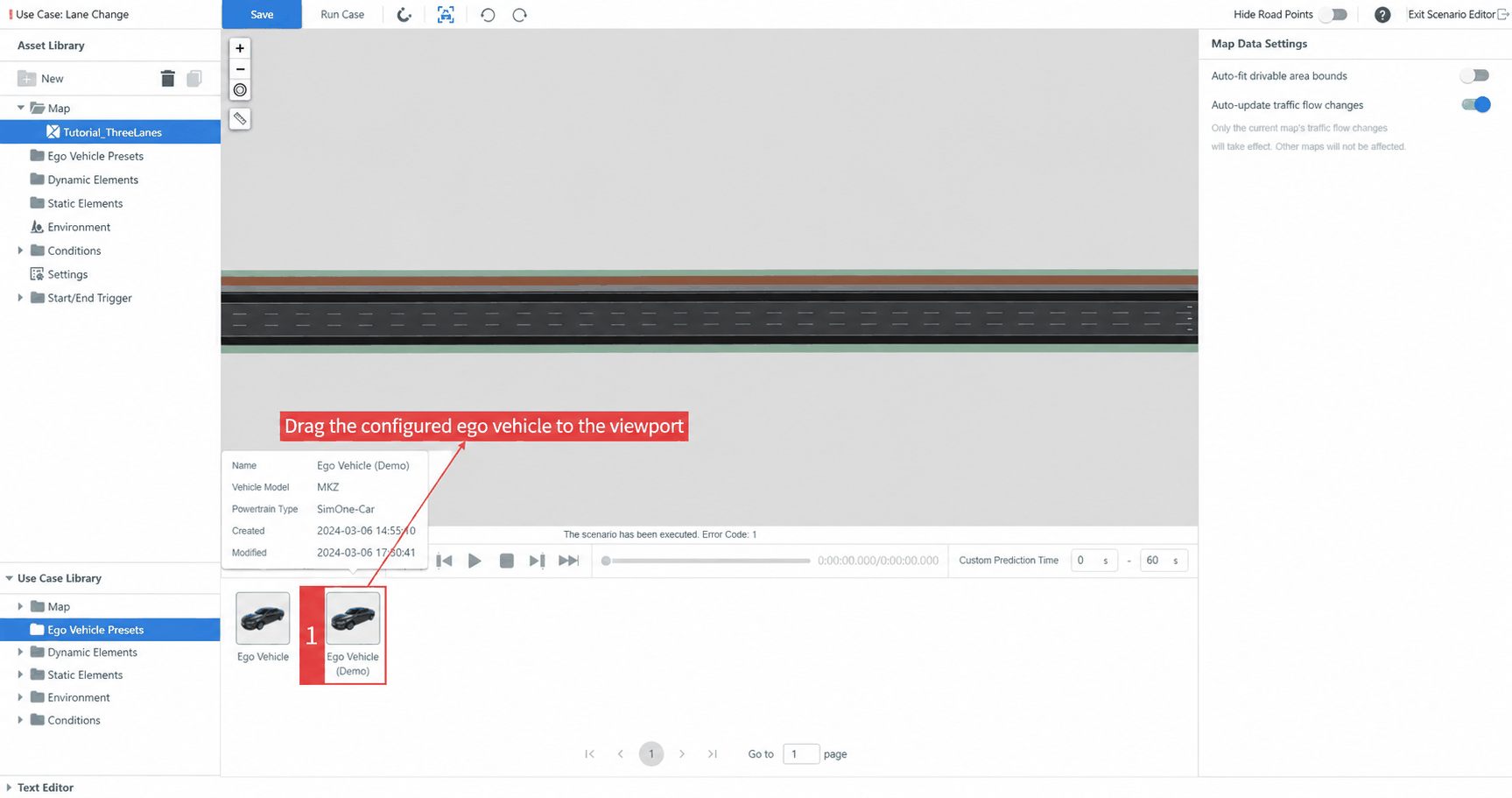Expand Start/End Trigger folder
The width and height of the screenshot is (1512, 798).
coord(21,298)
